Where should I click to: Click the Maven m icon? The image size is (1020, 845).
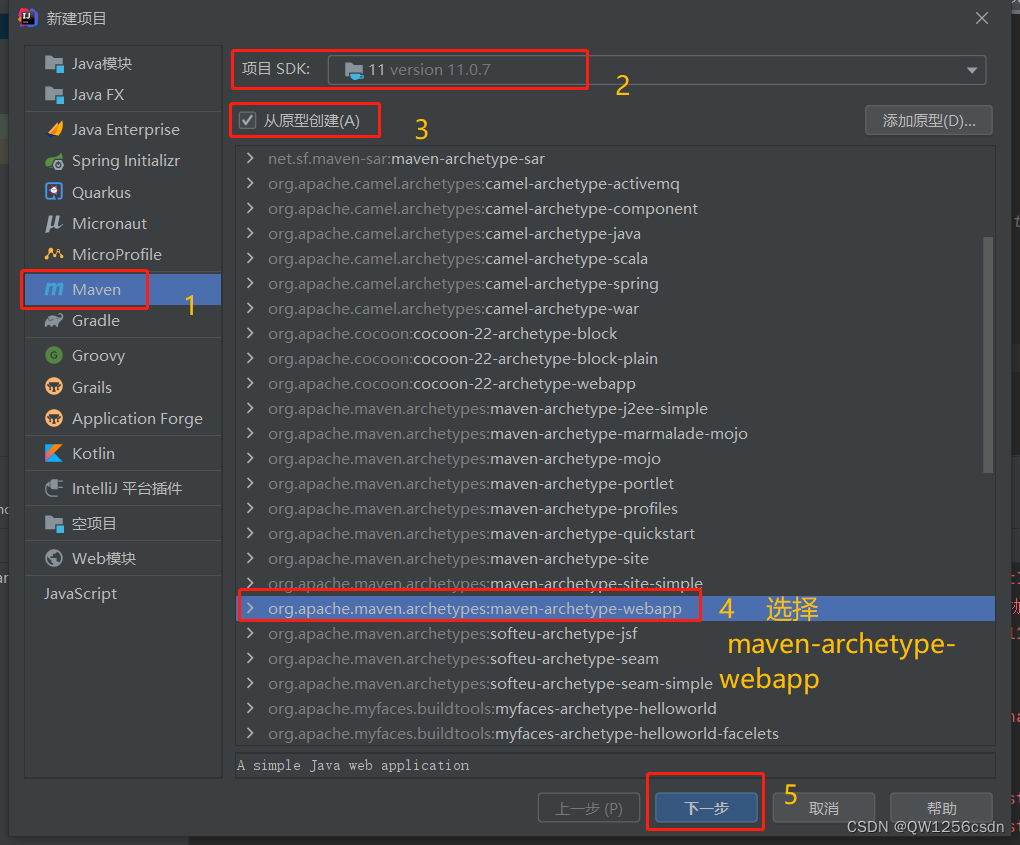pyautogui.click(x=54, y=289)
